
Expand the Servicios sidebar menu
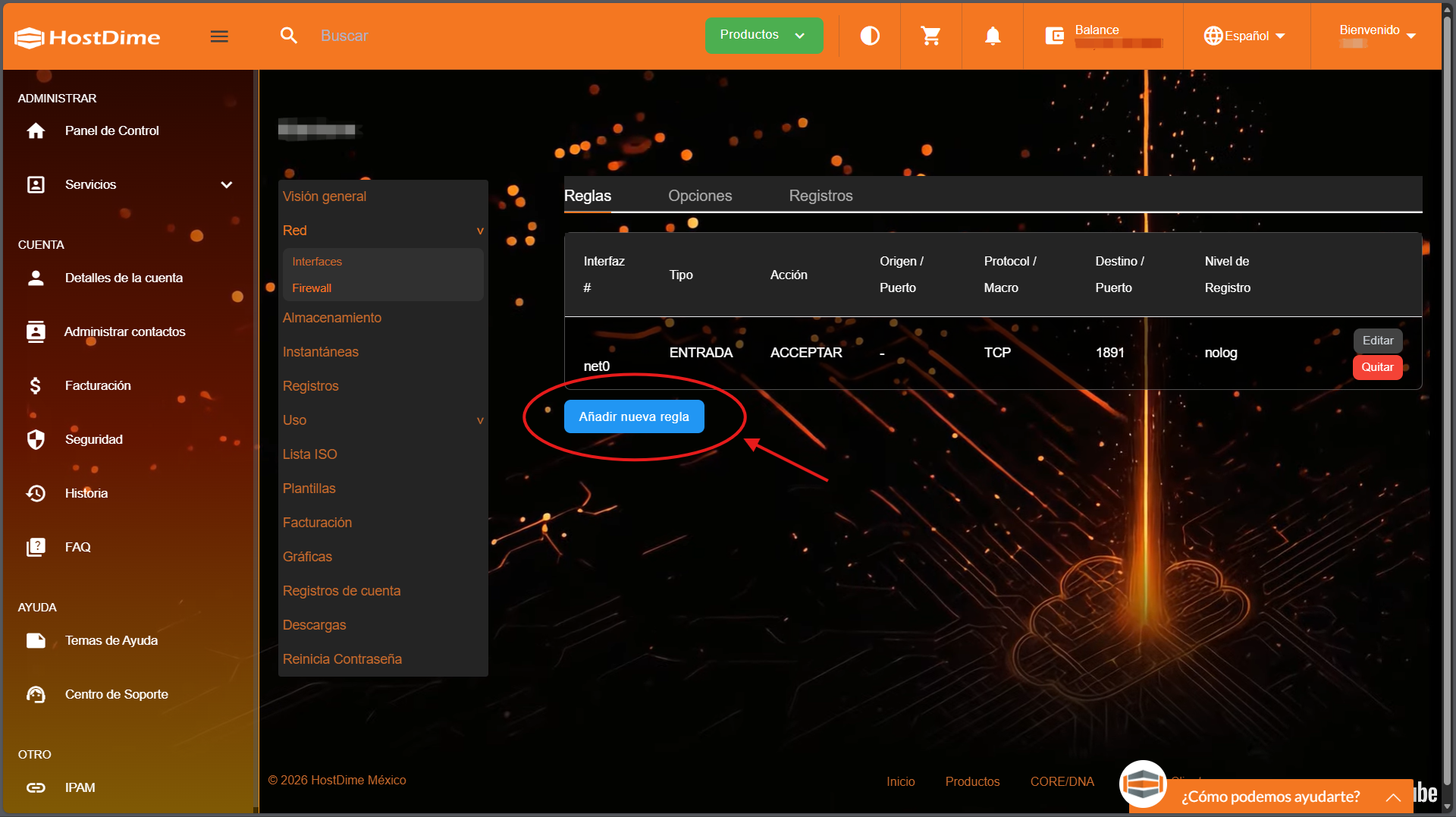point(226,184)
